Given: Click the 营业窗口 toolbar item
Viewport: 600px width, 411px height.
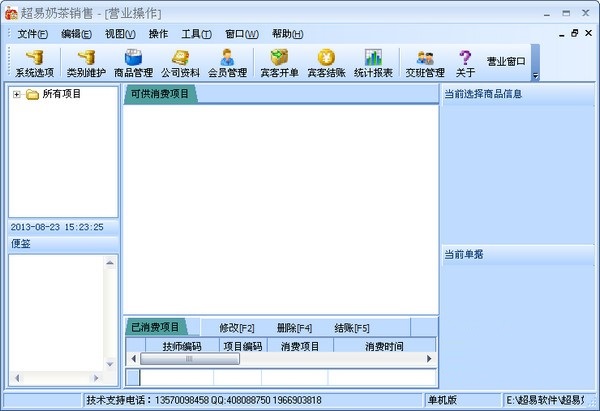Looking at the screenshot, I should (506, 61).
